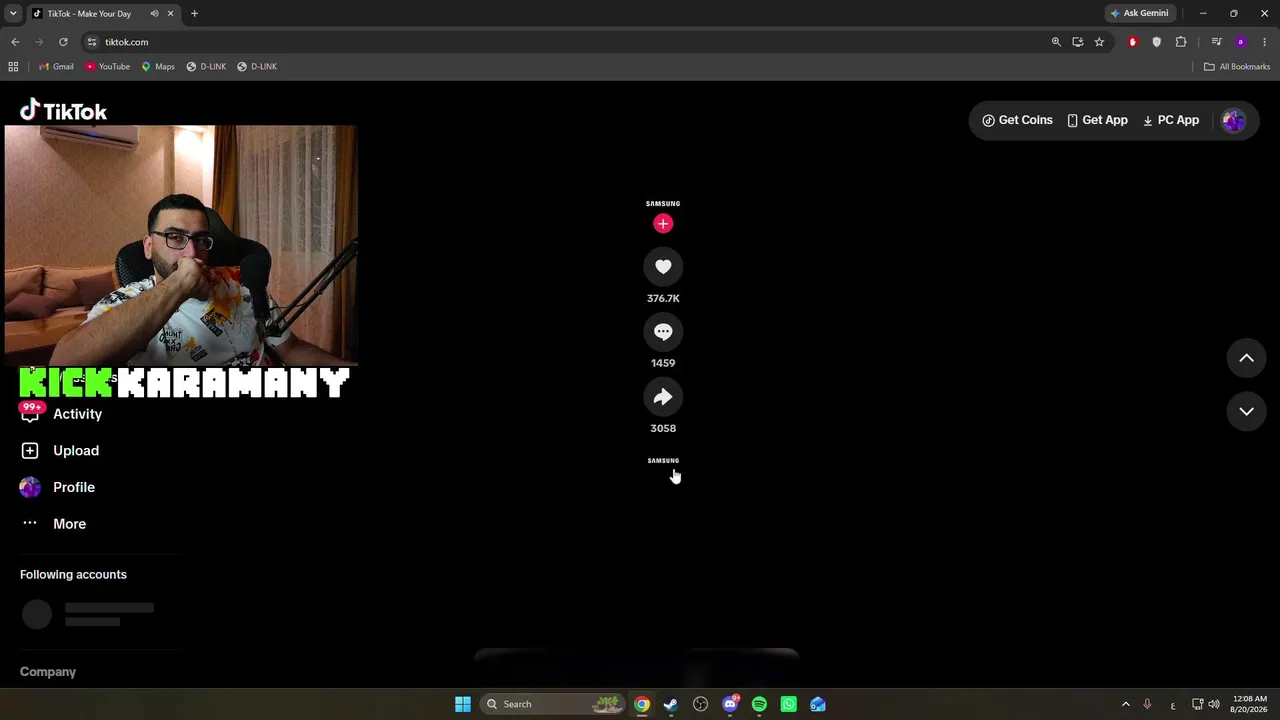View site information icon beside tiktok.com

pos(91,42)
